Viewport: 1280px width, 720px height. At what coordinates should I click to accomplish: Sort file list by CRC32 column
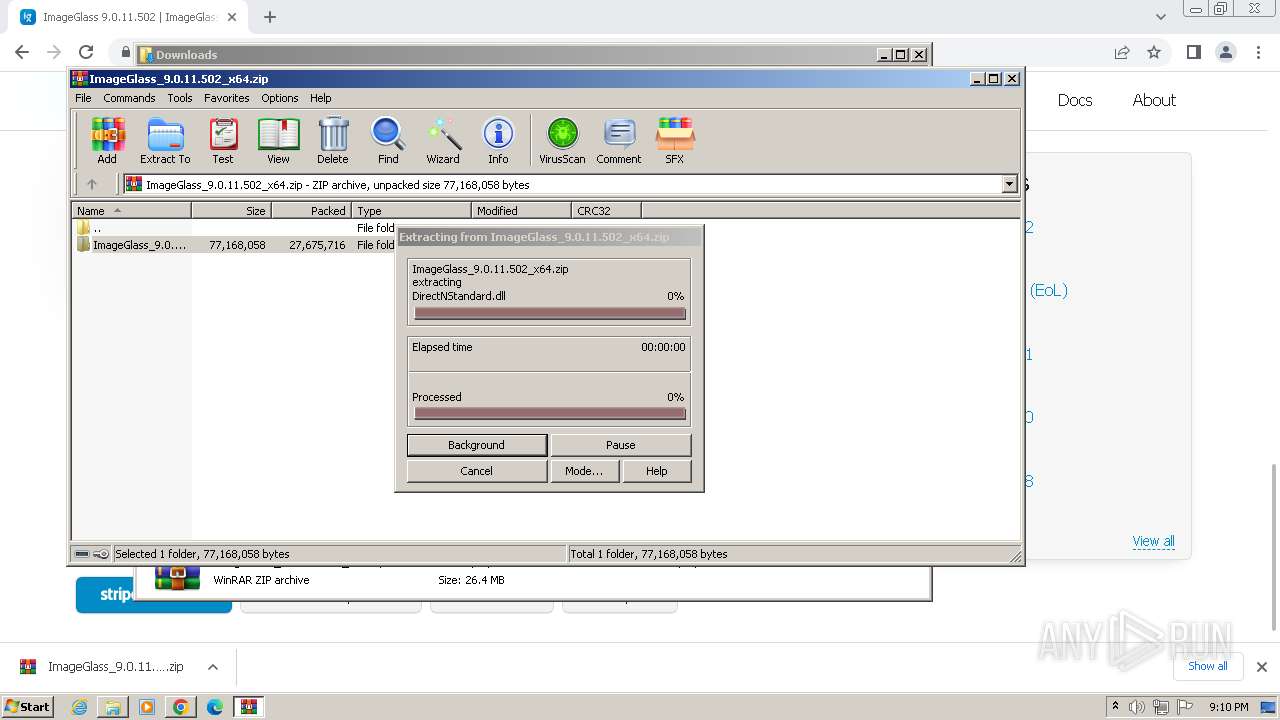(606, 210)
